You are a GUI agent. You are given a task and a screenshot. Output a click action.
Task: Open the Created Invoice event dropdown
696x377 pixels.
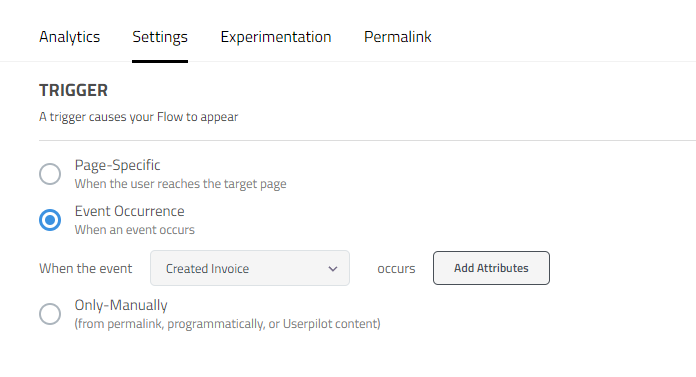pos(250,268)
